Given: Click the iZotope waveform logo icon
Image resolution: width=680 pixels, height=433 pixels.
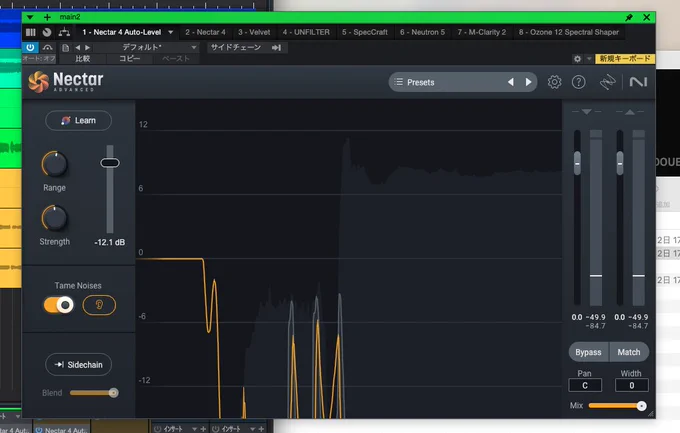Looking at the screenshot, I should 608,82.
